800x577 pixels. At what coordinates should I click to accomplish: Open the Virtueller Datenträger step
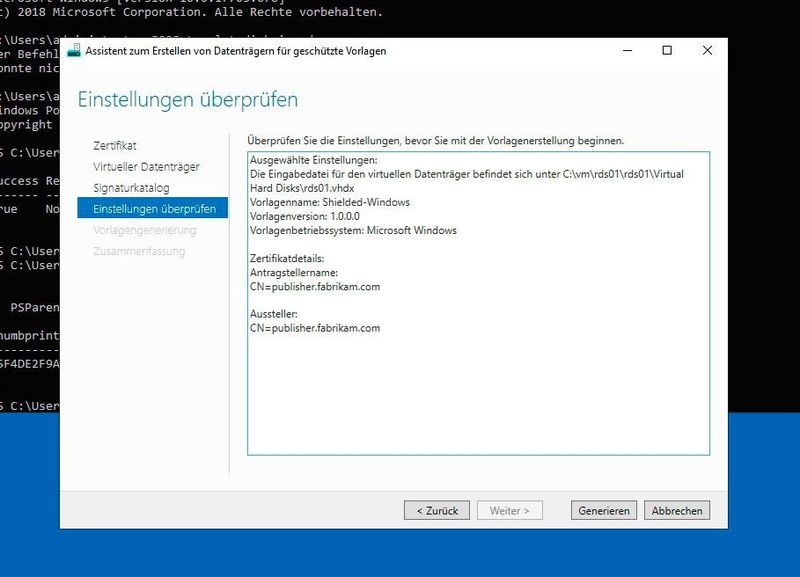point(146,167)
